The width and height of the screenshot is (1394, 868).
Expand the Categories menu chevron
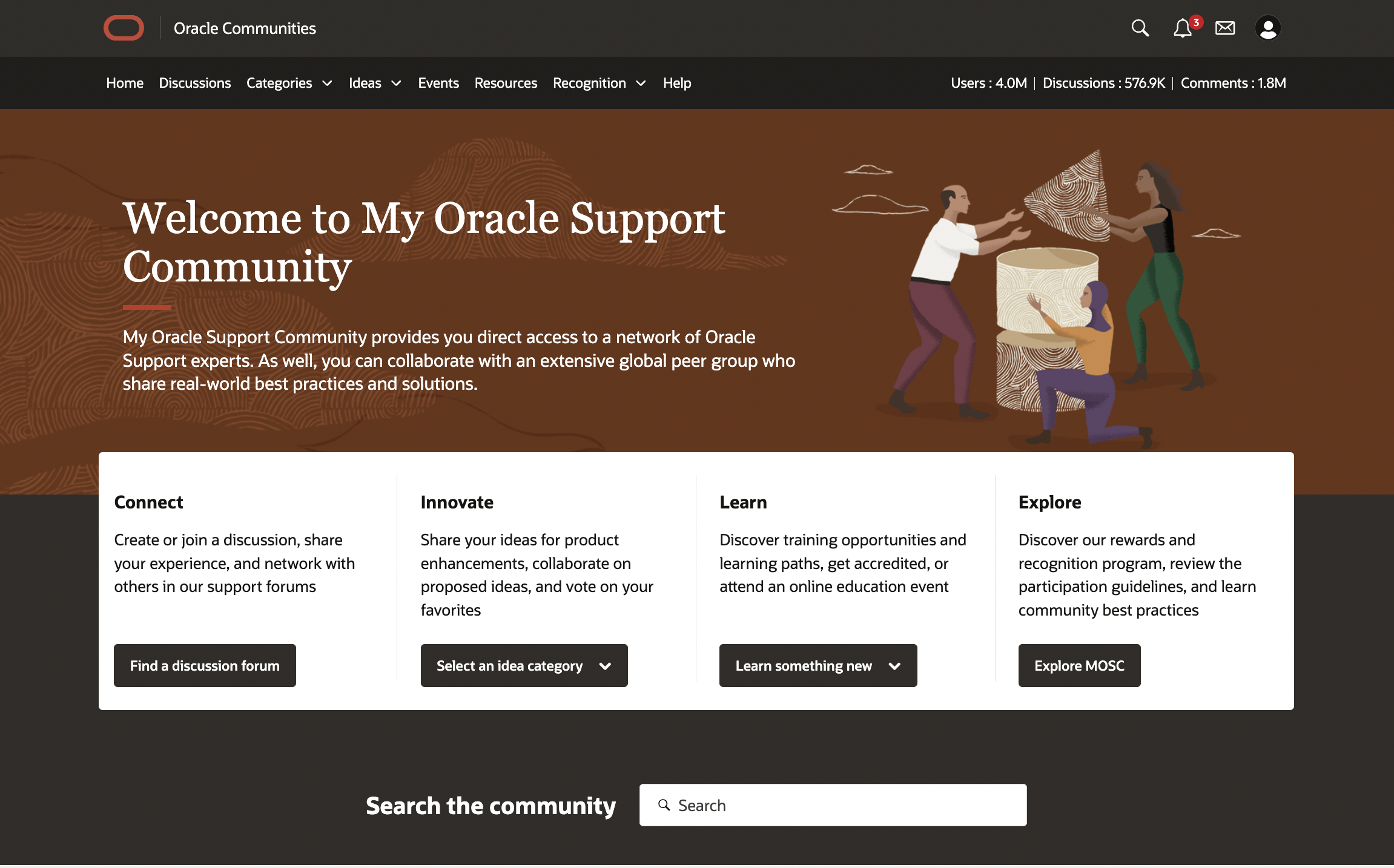click(327, 84)
